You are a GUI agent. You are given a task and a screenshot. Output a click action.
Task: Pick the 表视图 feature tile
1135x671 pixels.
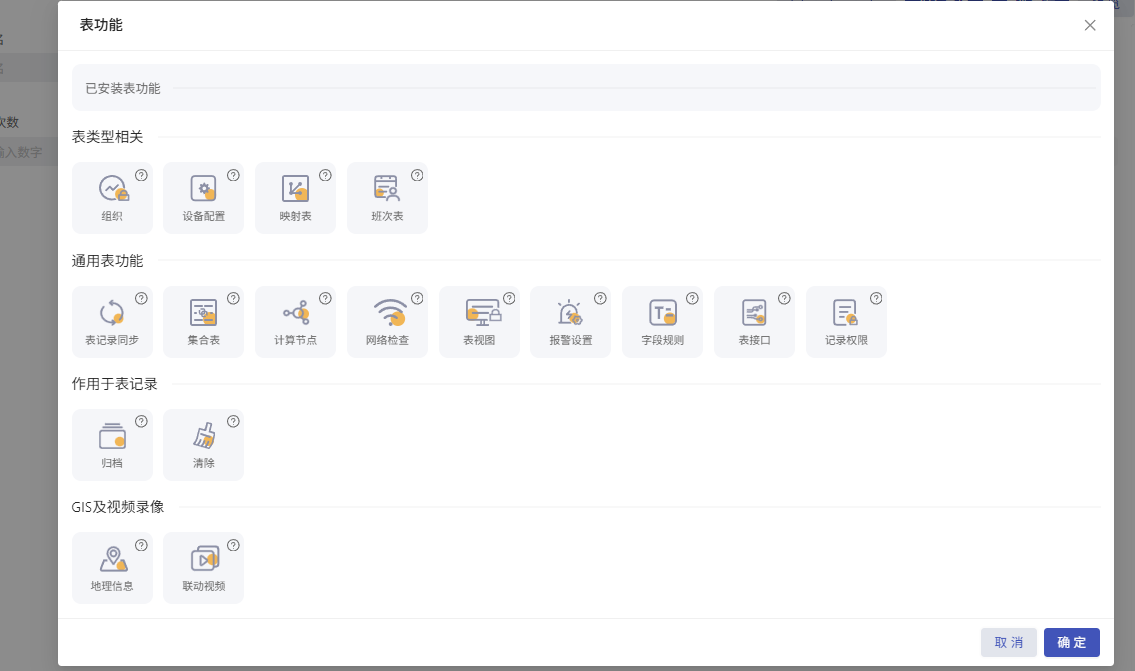pyautogui.click(x=480, y=313)
